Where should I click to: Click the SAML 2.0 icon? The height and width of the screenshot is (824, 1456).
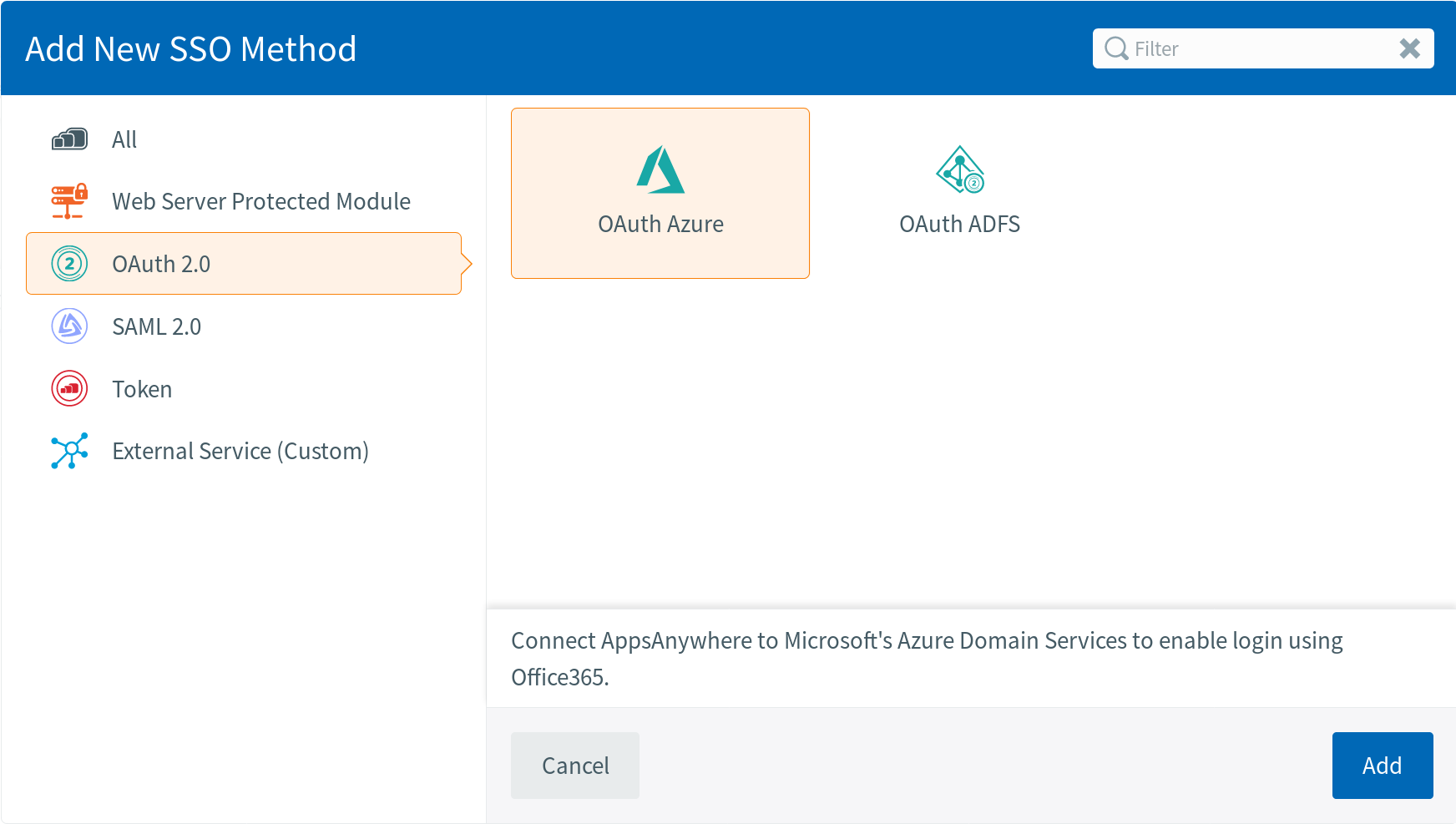coord(69,326)
